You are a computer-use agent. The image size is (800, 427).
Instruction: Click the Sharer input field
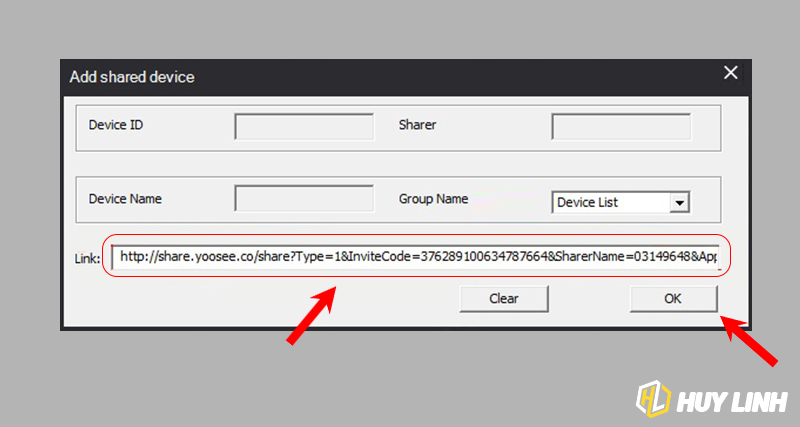coord(621,127)
